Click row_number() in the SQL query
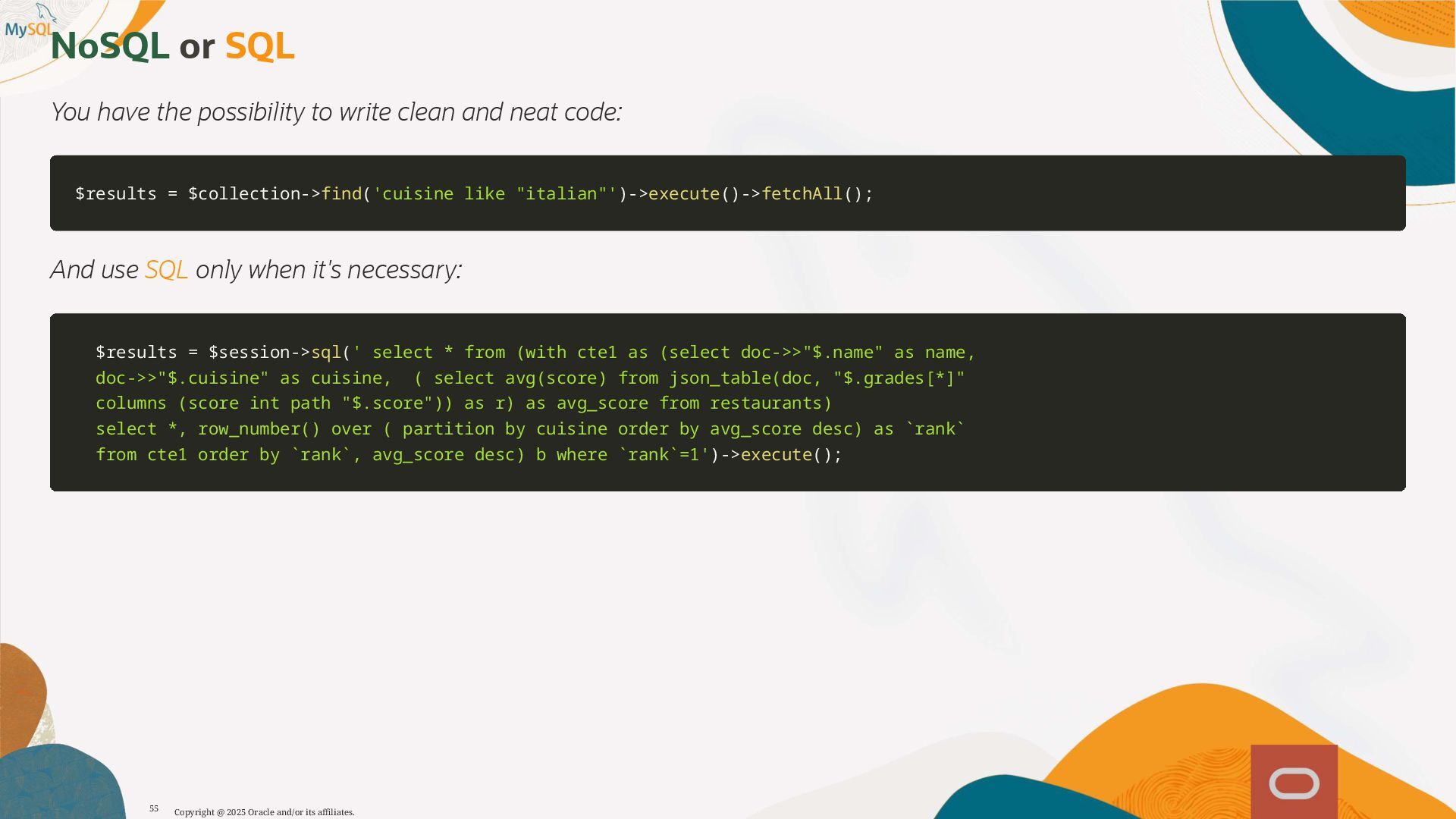This screenshot has width=1456, height=819. click(x=259, y=429)
